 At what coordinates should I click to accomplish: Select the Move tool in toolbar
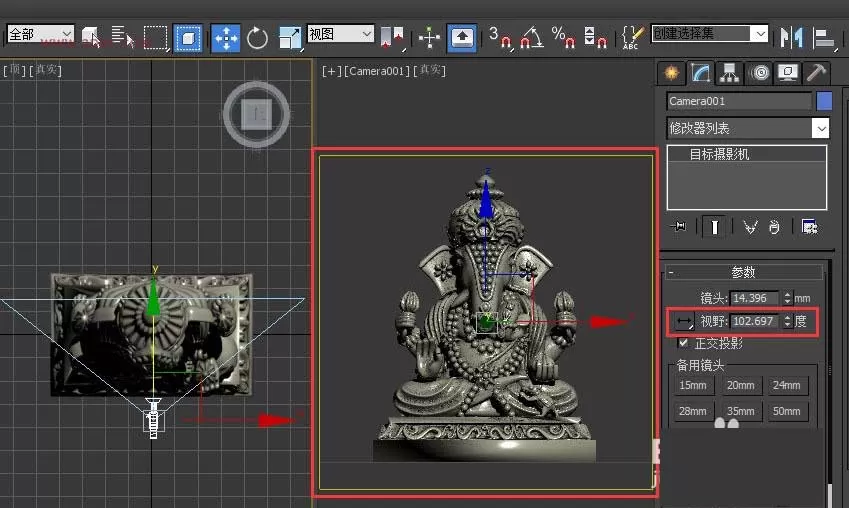click(x=225, y=38)
